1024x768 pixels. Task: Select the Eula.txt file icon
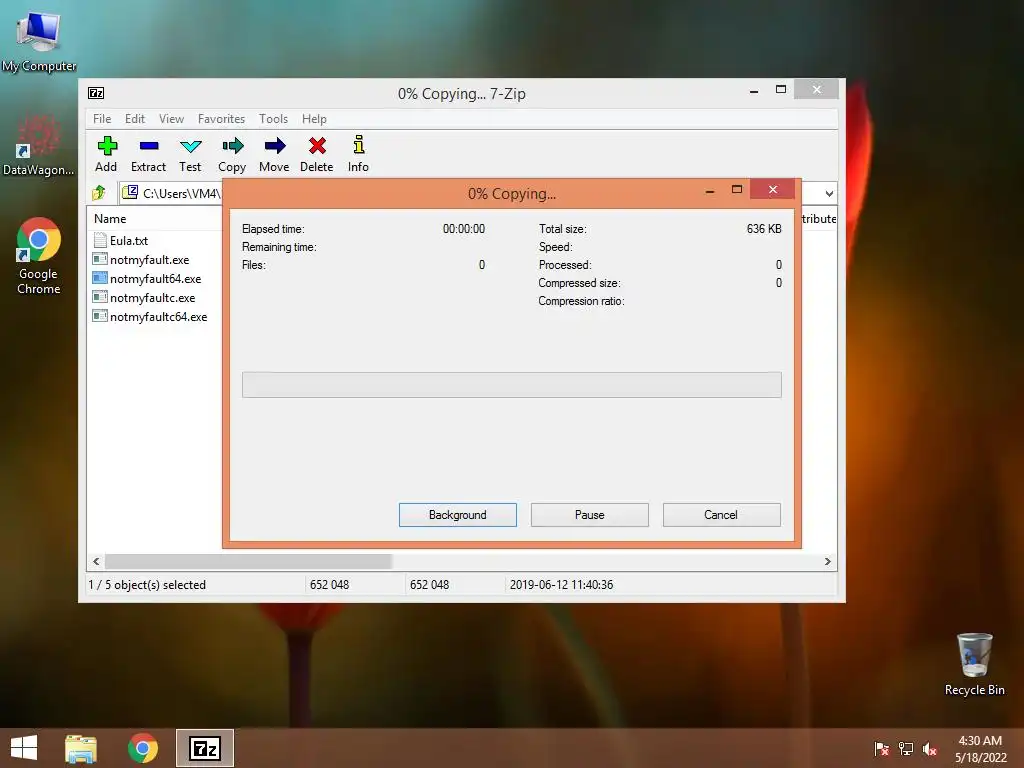100,240
